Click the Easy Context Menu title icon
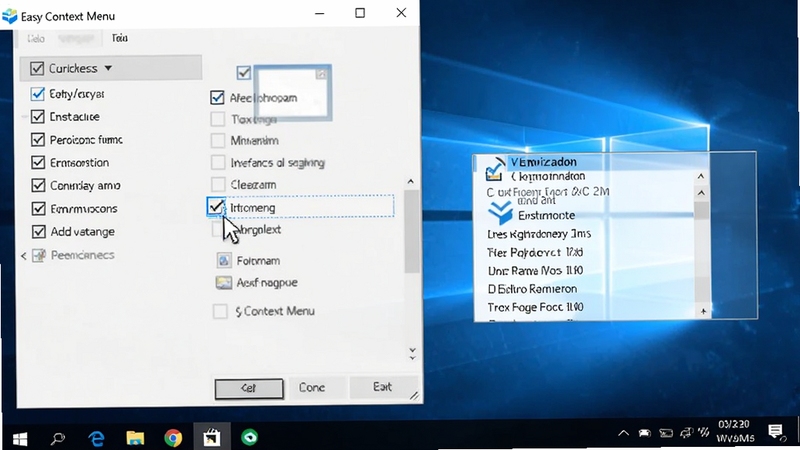 pos(9,16)
